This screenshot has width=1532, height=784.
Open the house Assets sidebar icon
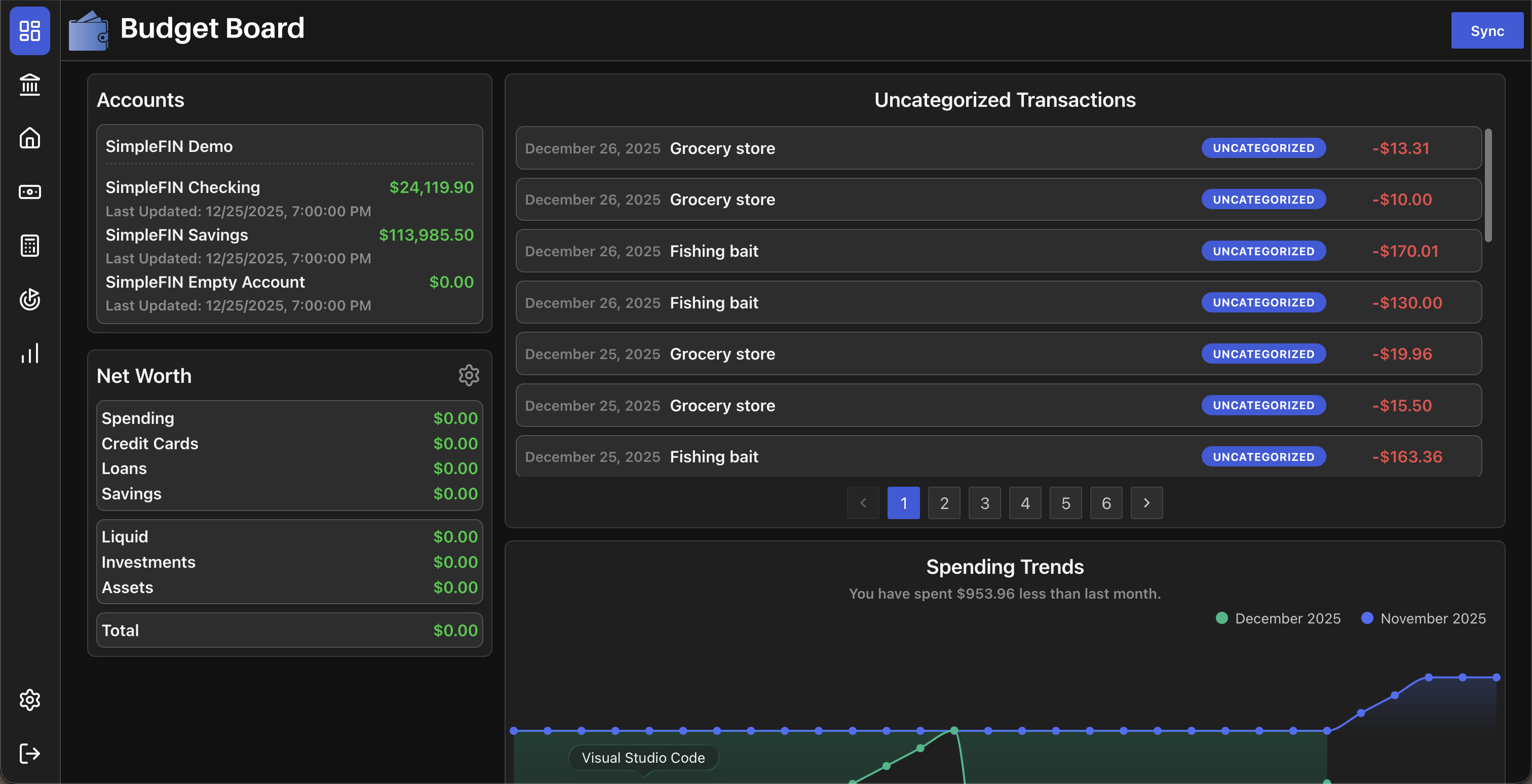tap(30, 138)
